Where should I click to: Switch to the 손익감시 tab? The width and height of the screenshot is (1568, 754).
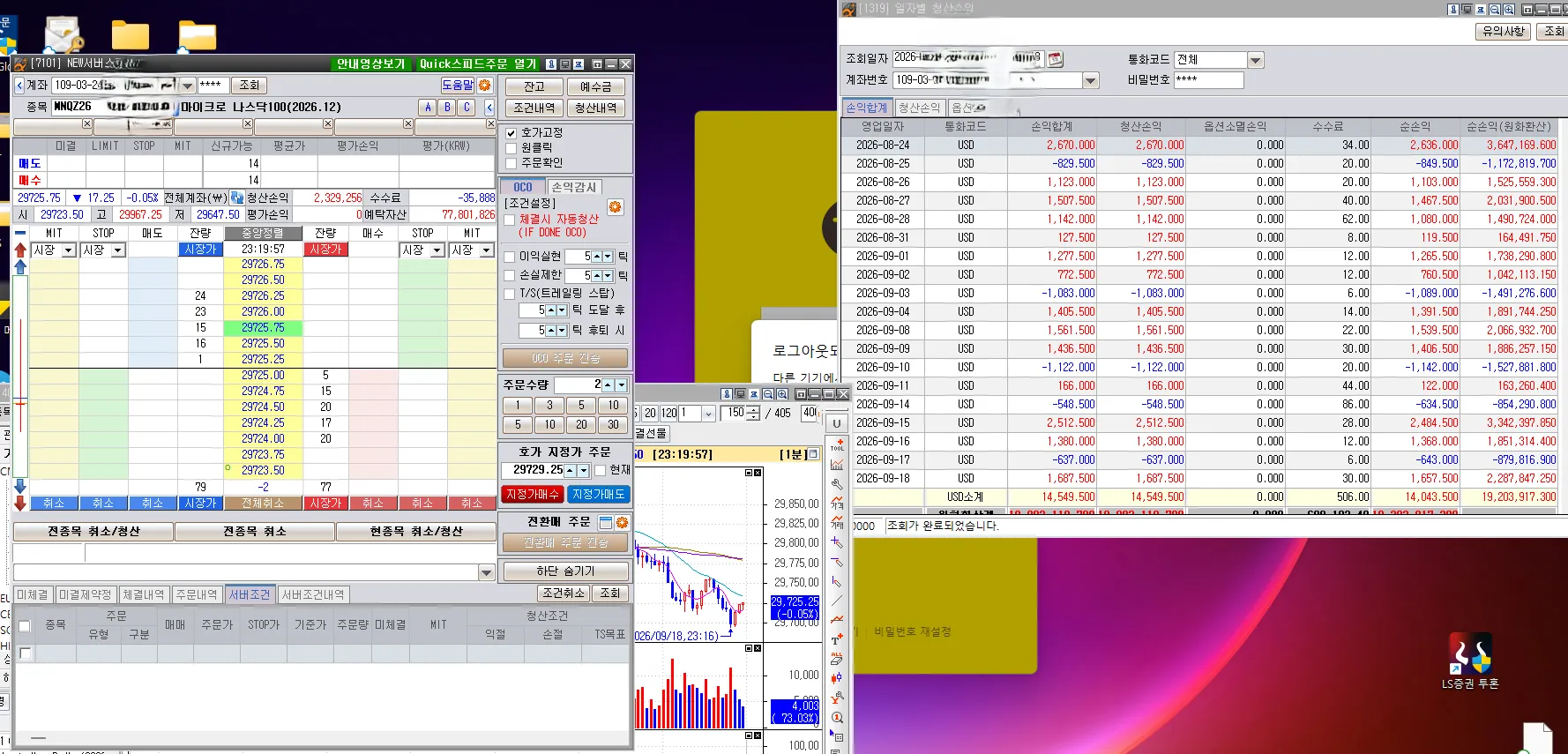(574, 187)
